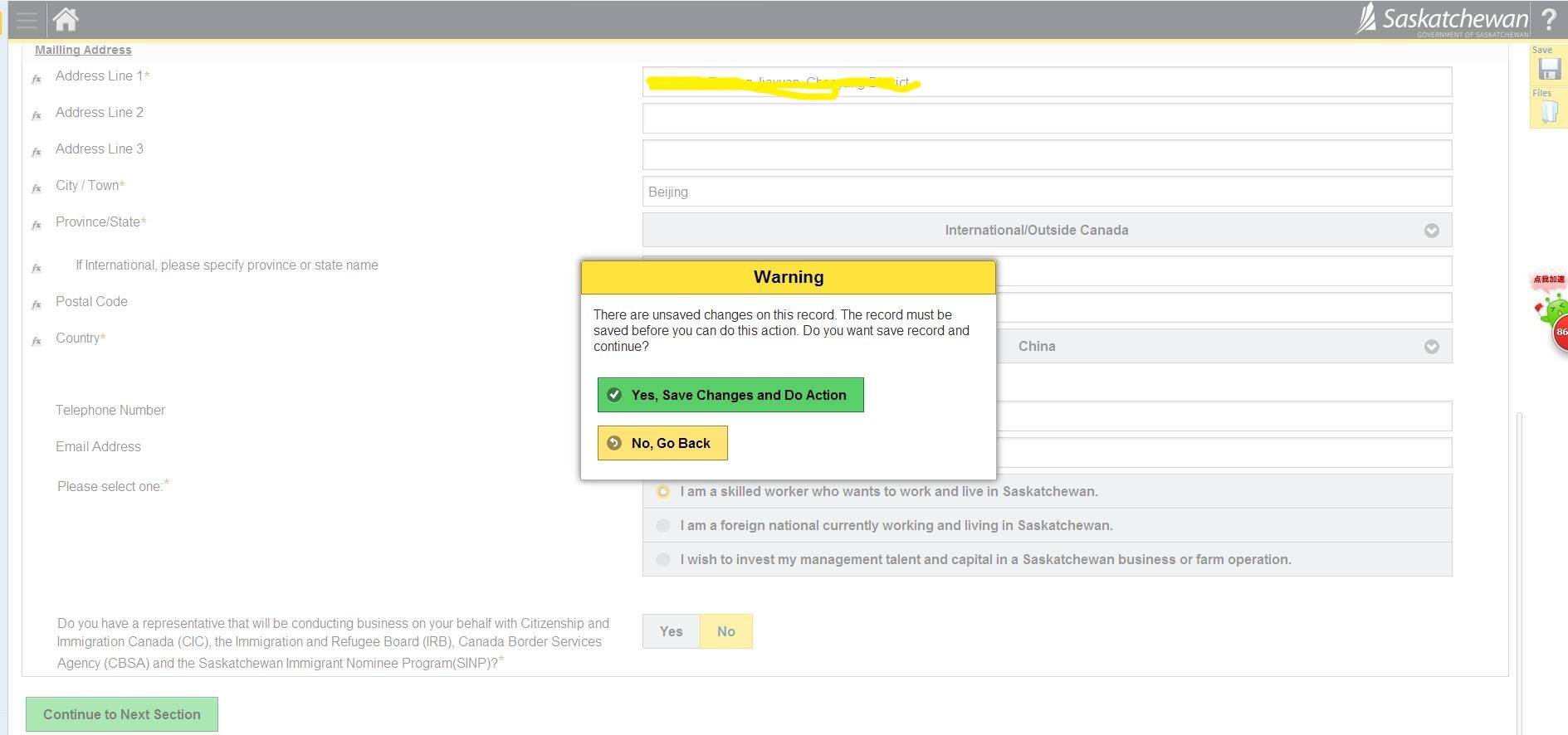Select foreign national currently working option
The image size is (1568, 735).
pos(663,526)
